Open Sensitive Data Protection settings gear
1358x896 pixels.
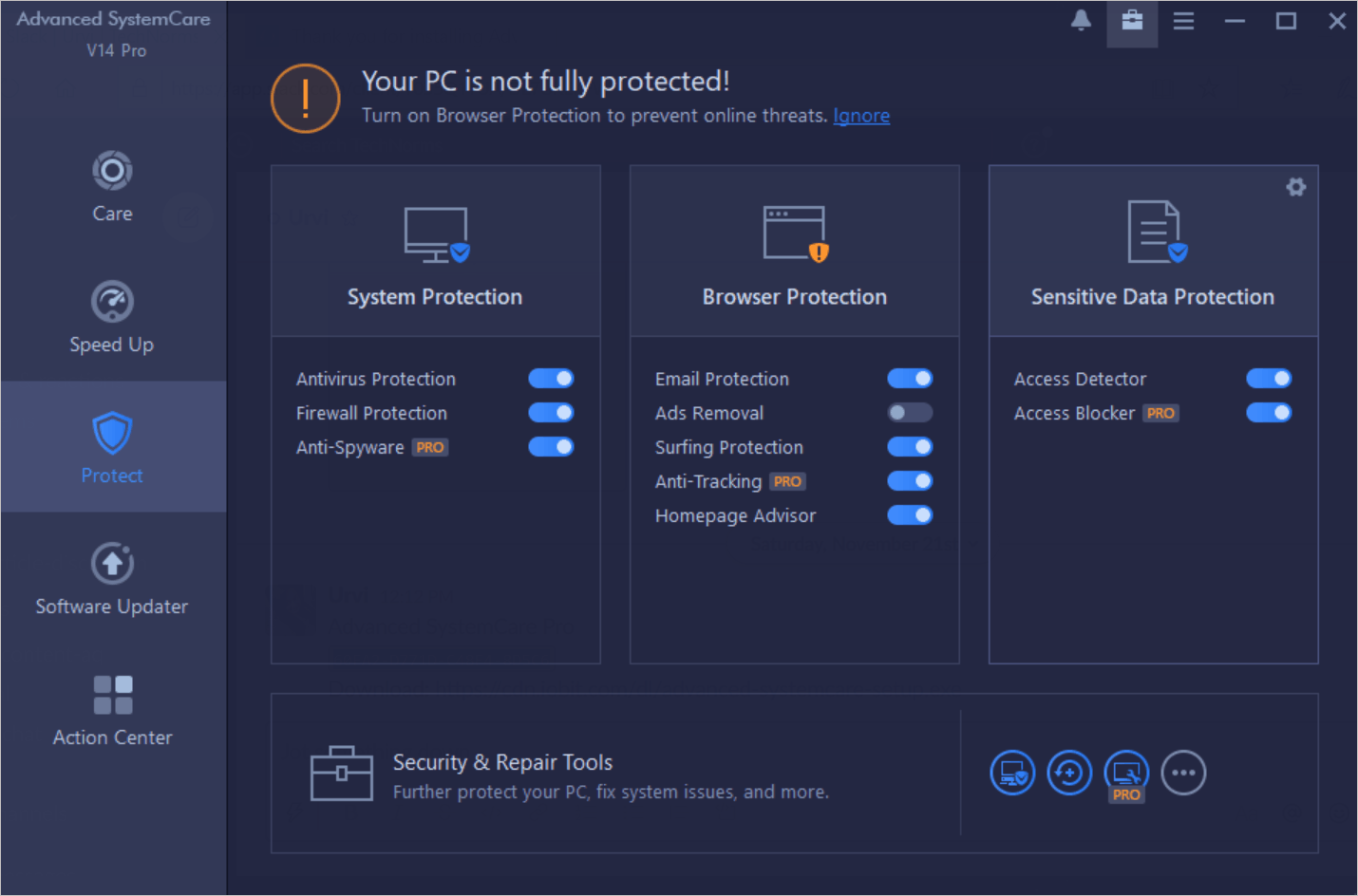pos(1295,187)
